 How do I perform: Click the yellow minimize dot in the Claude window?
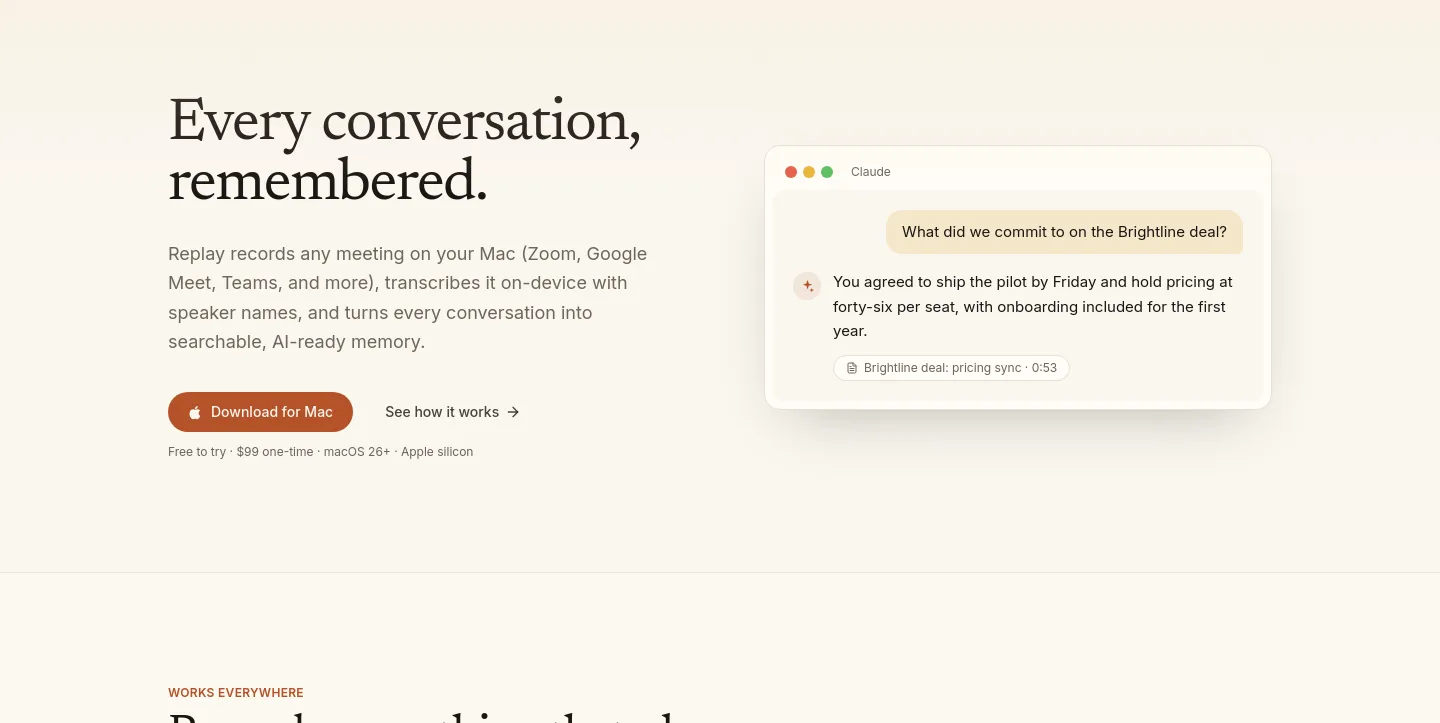point(809,172)
